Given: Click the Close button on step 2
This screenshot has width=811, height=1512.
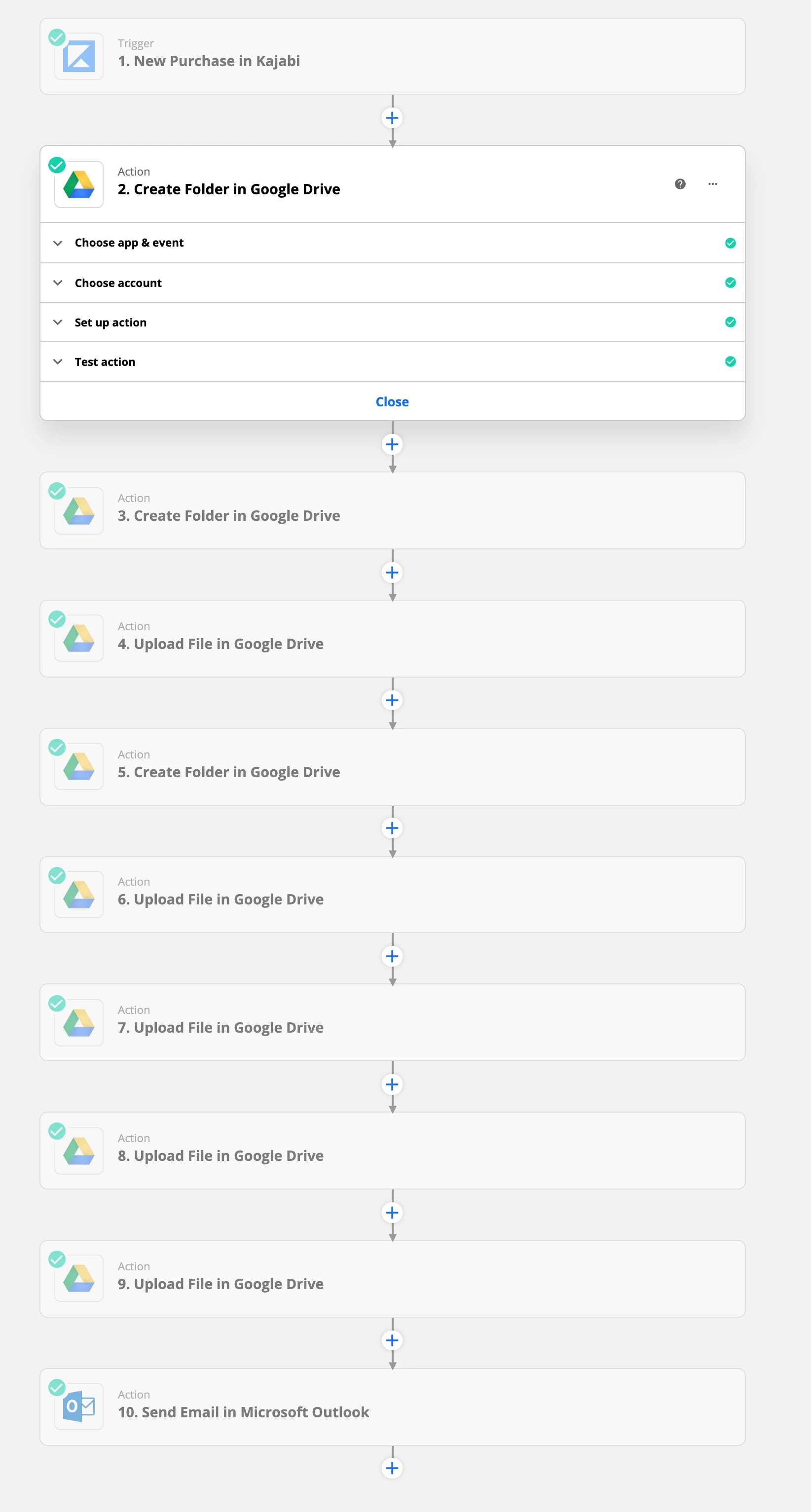Looking at the screenshot, I should [x=392, y=401].
